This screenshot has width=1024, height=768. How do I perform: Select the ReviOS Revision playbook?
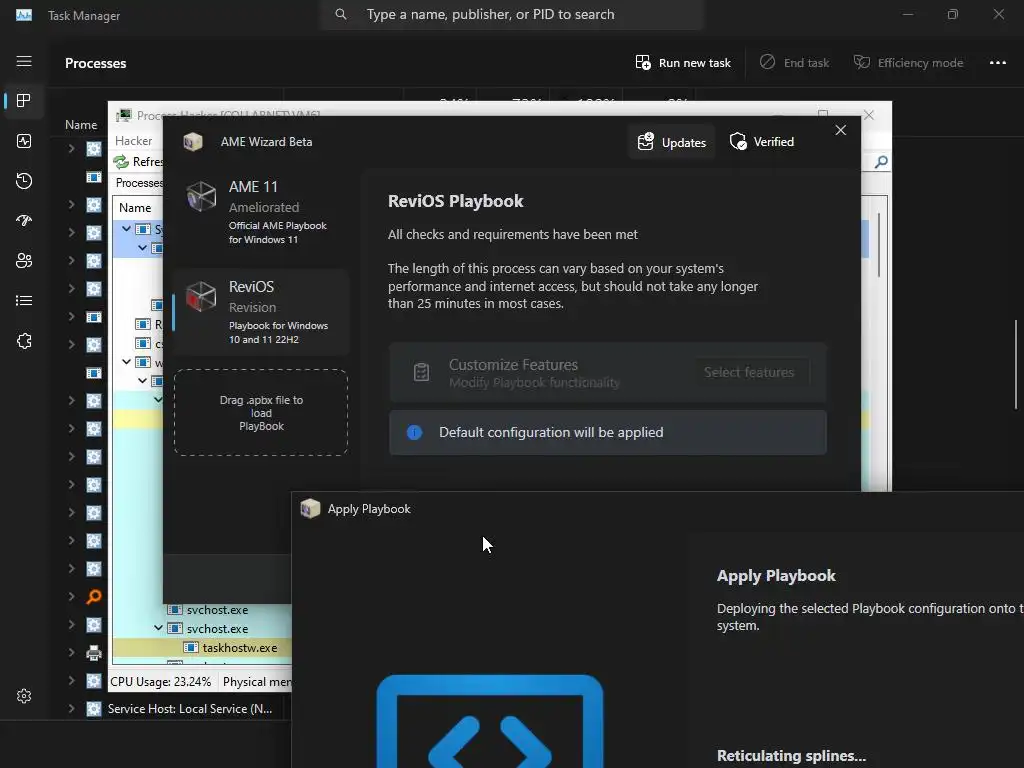[261, 313]
